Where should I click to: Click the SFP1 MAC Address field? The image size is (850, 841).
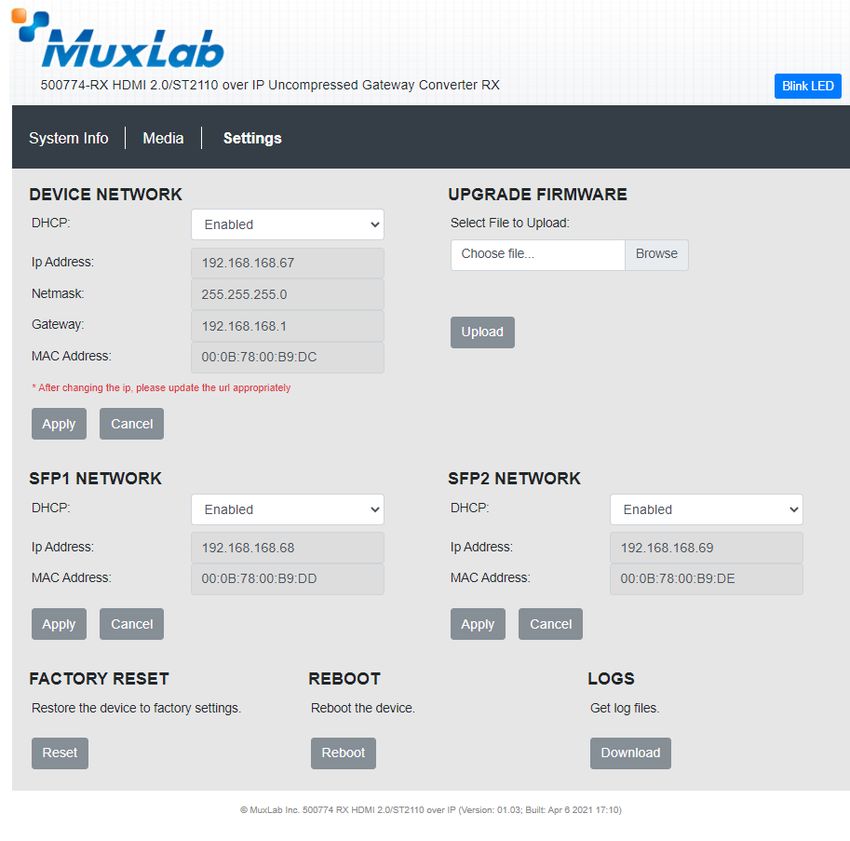coord(287,579)
